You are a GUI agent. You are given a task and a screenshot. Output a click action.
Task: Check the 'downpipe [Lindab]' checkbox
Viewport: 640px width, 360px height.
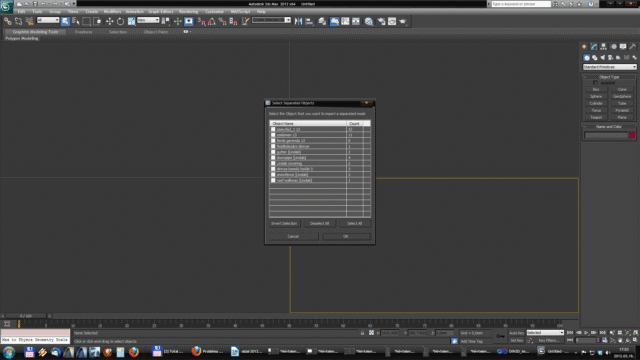point(273,158)
